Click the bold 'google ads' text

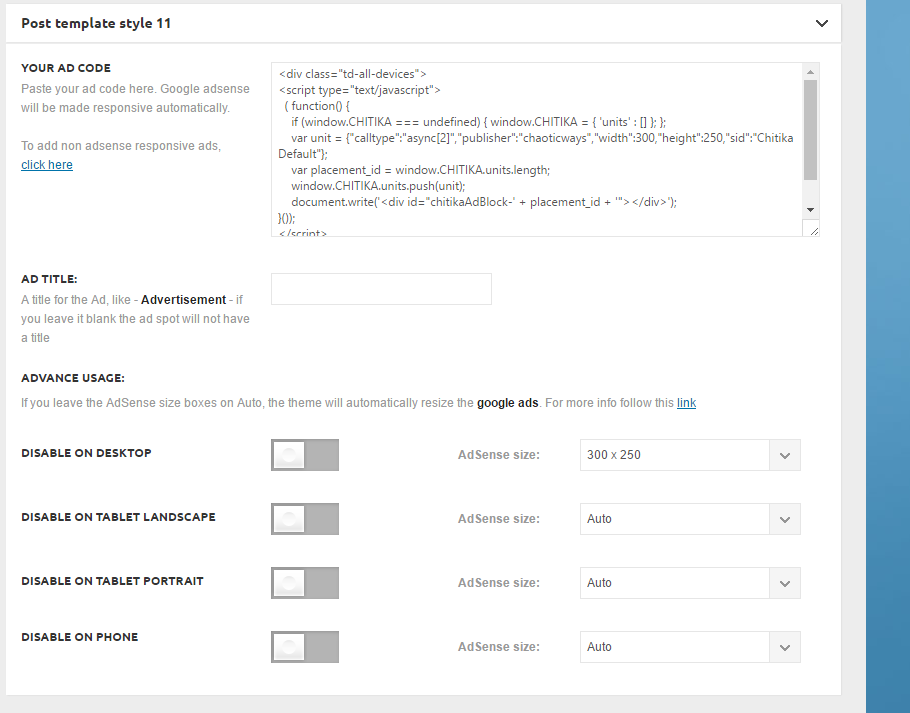coord(508,403)
